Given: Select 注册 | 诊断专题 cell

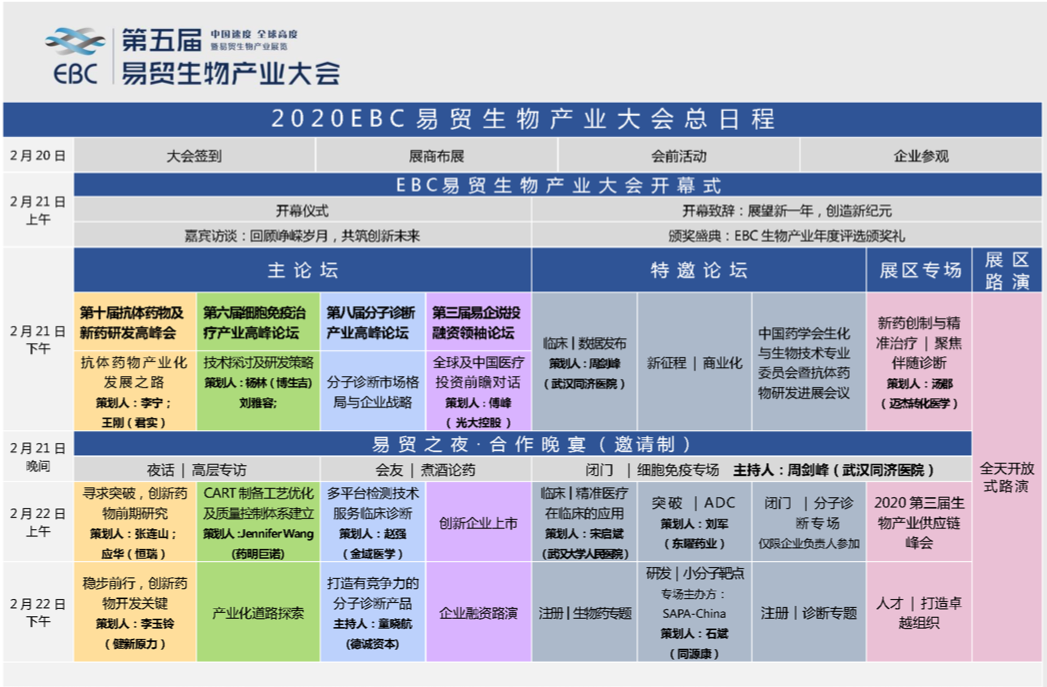Looking at the screenshot, I should (809, 612).
